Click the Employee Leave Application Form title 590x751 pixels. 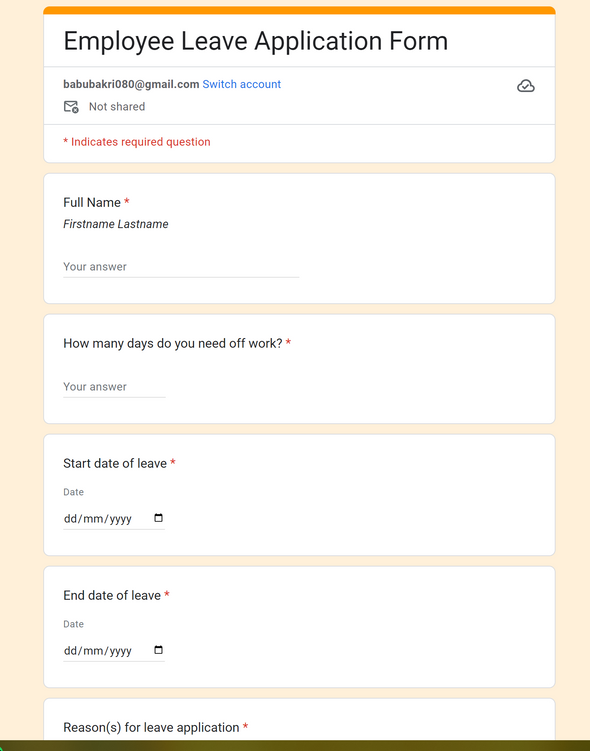coord(256,41)
